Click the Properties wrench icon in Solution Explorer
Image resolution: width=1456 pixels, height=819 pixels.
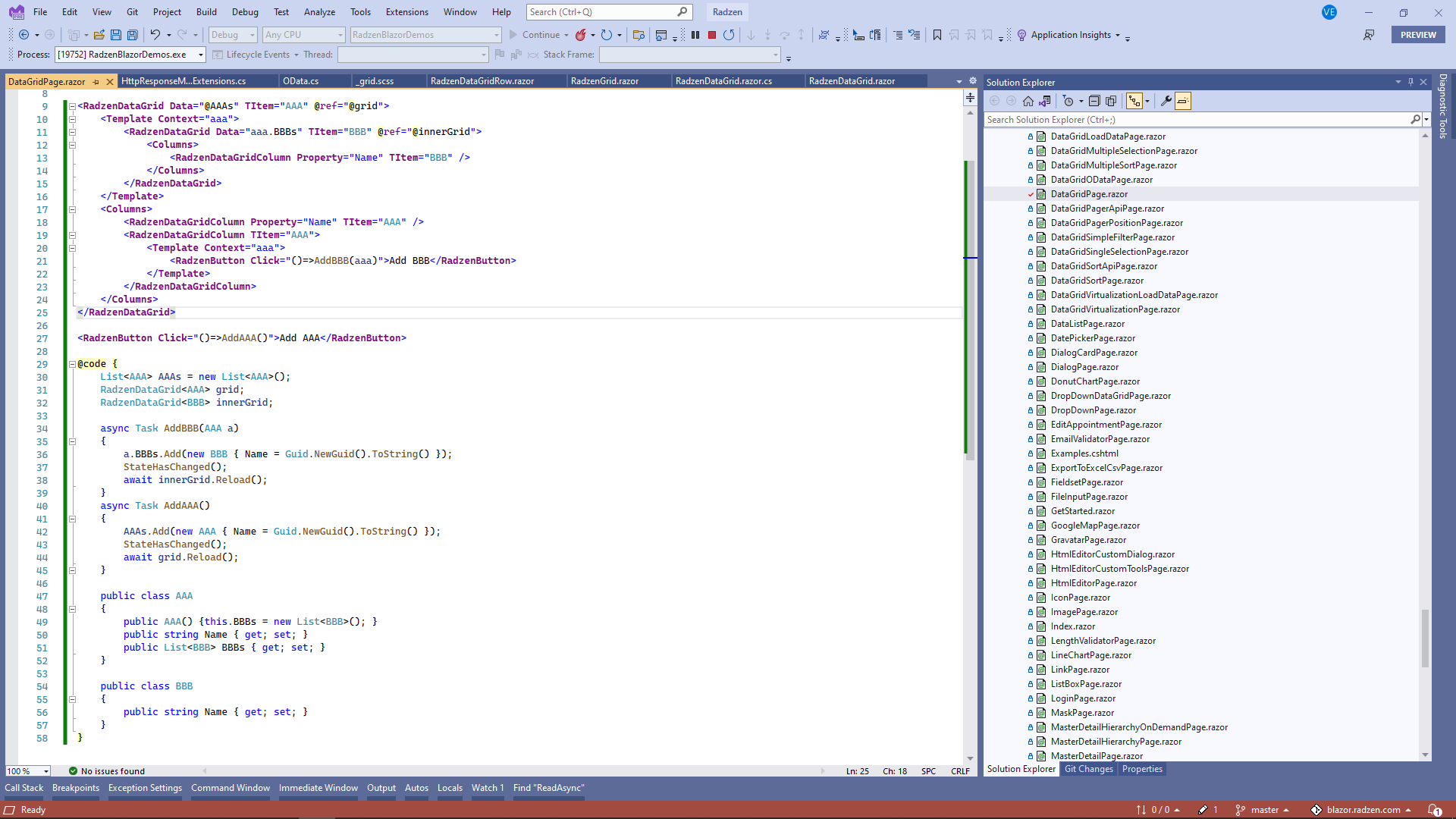click(x=1166, y=101)
